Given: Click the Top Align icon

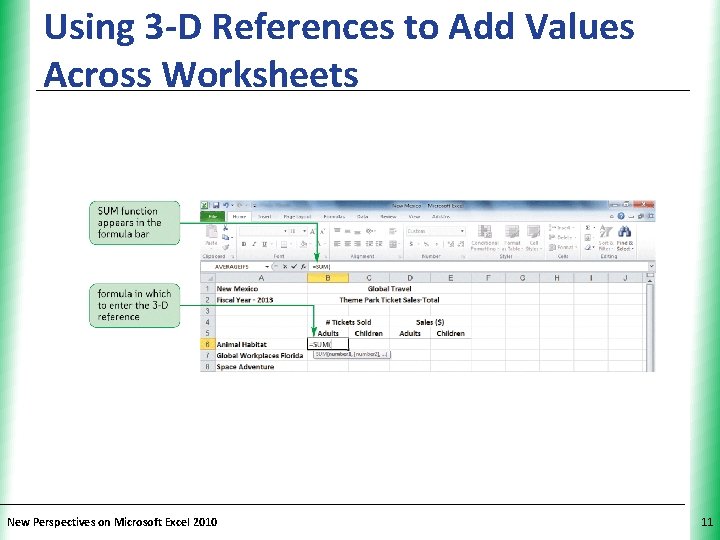Looking at the screenshot, I should point(338,231).
